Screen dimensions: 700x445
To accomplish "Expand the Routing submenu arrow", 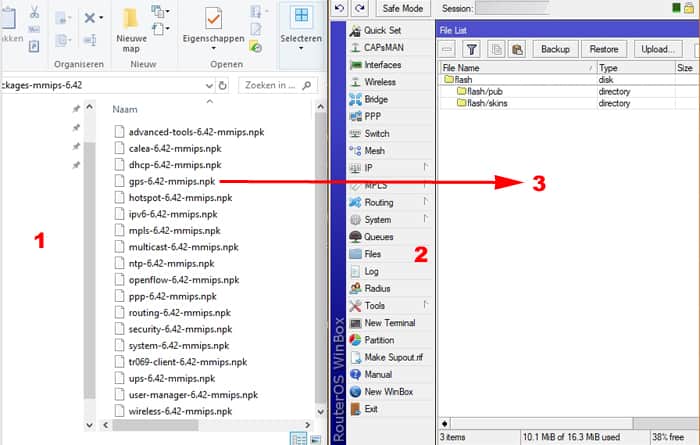I will [425, 201].
